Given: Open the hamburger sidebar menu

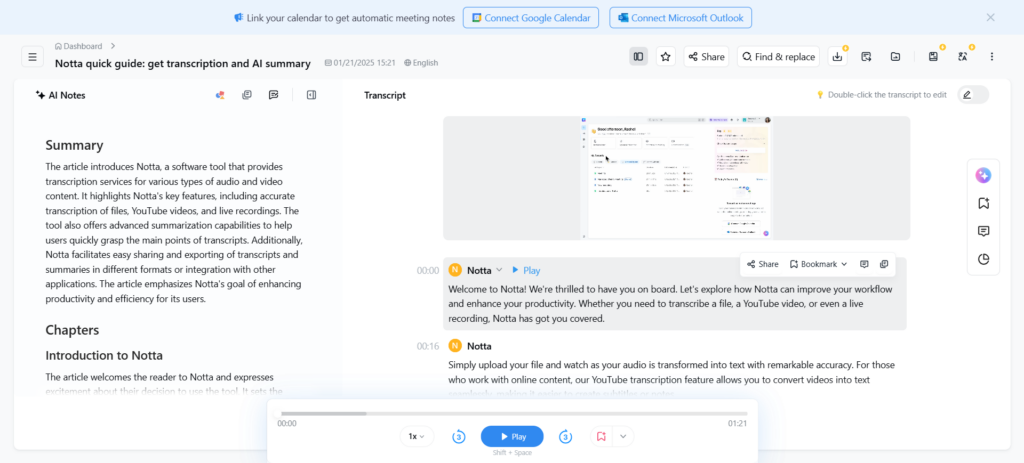Looking at the screenshot, I should (33, 56).
